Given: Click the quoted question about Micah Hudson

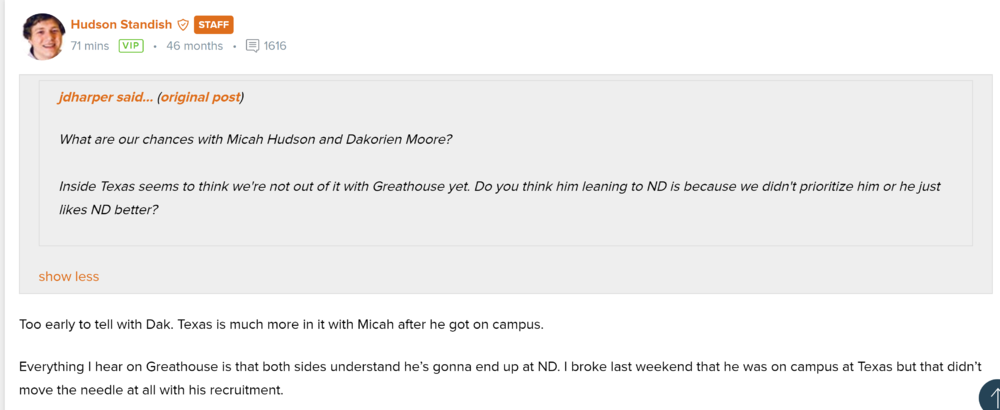Looking at the screenshot, I should pyautogui.click(x=255, y=139).
